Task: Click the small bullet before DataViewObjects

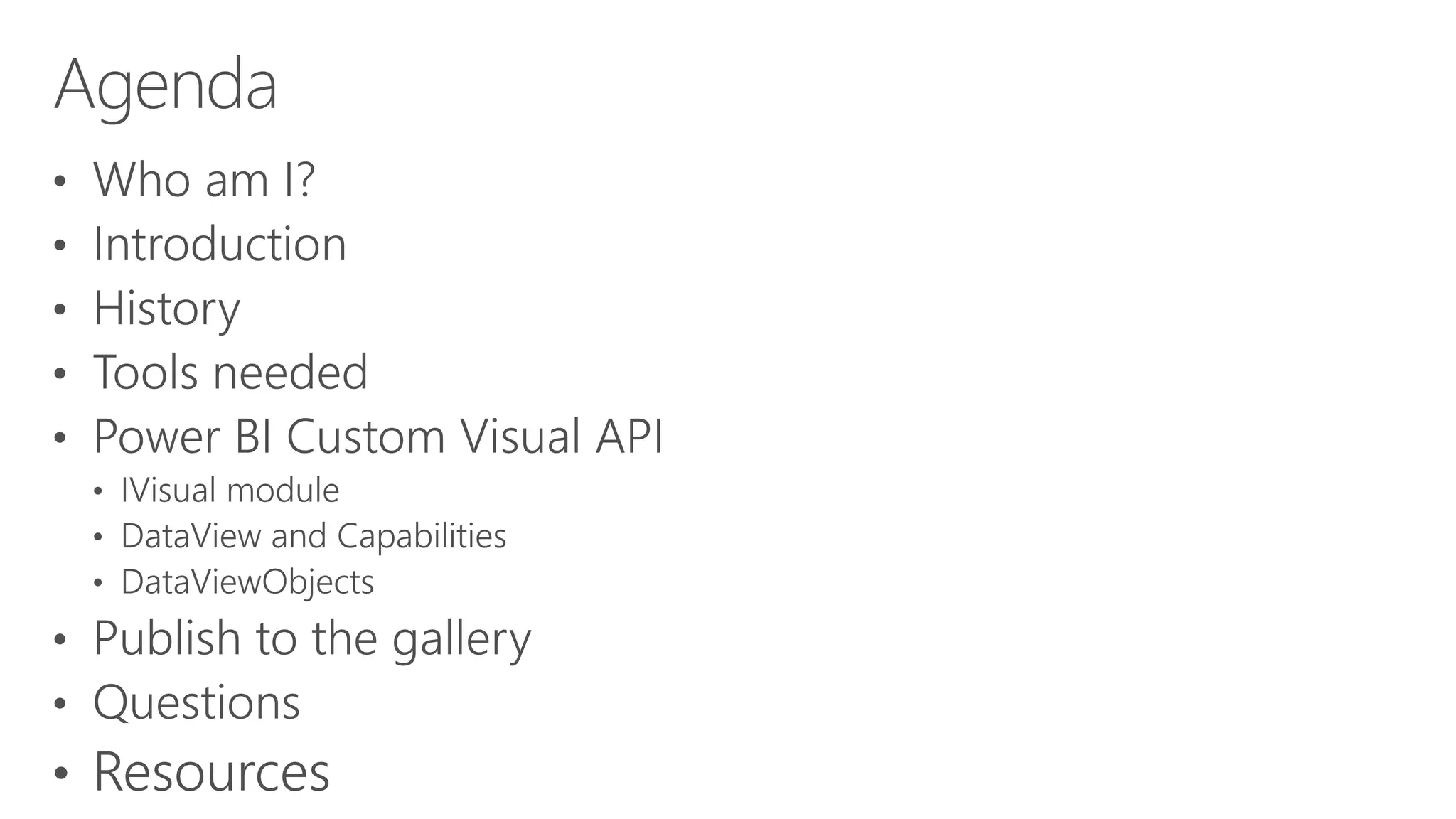Action: click(x=98, y=584)
